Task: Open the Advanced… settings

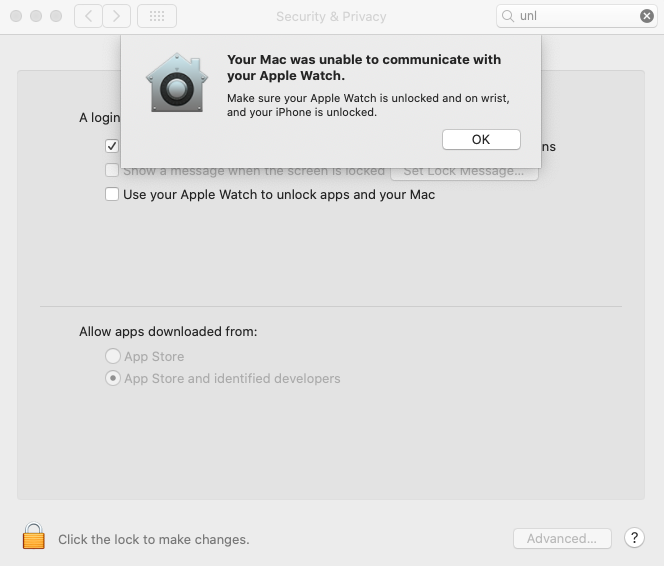Action: pos(561,538)
